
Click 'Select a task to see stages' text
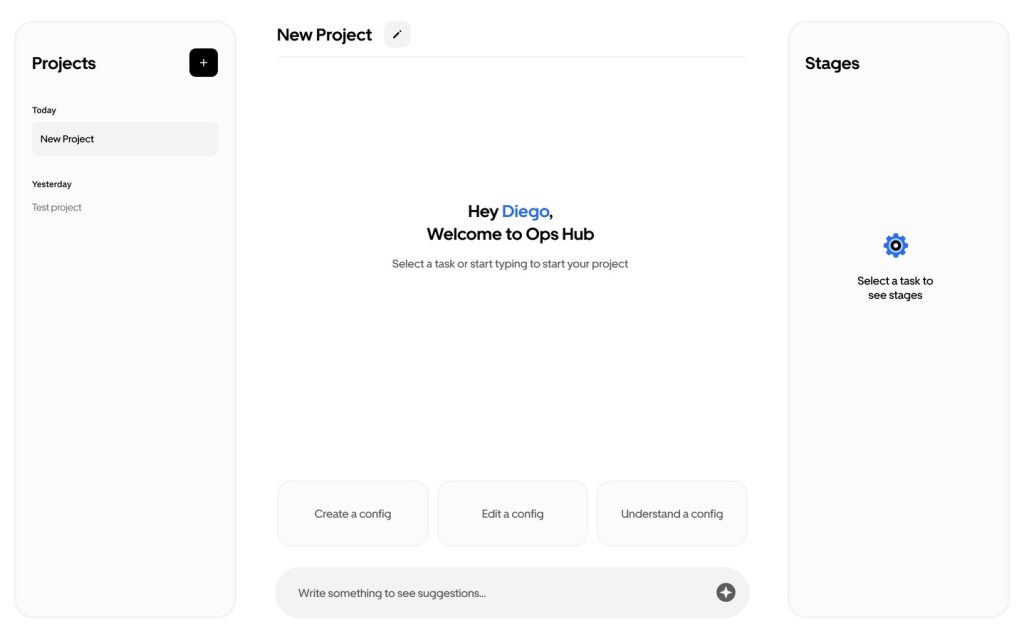click(895, 288)
